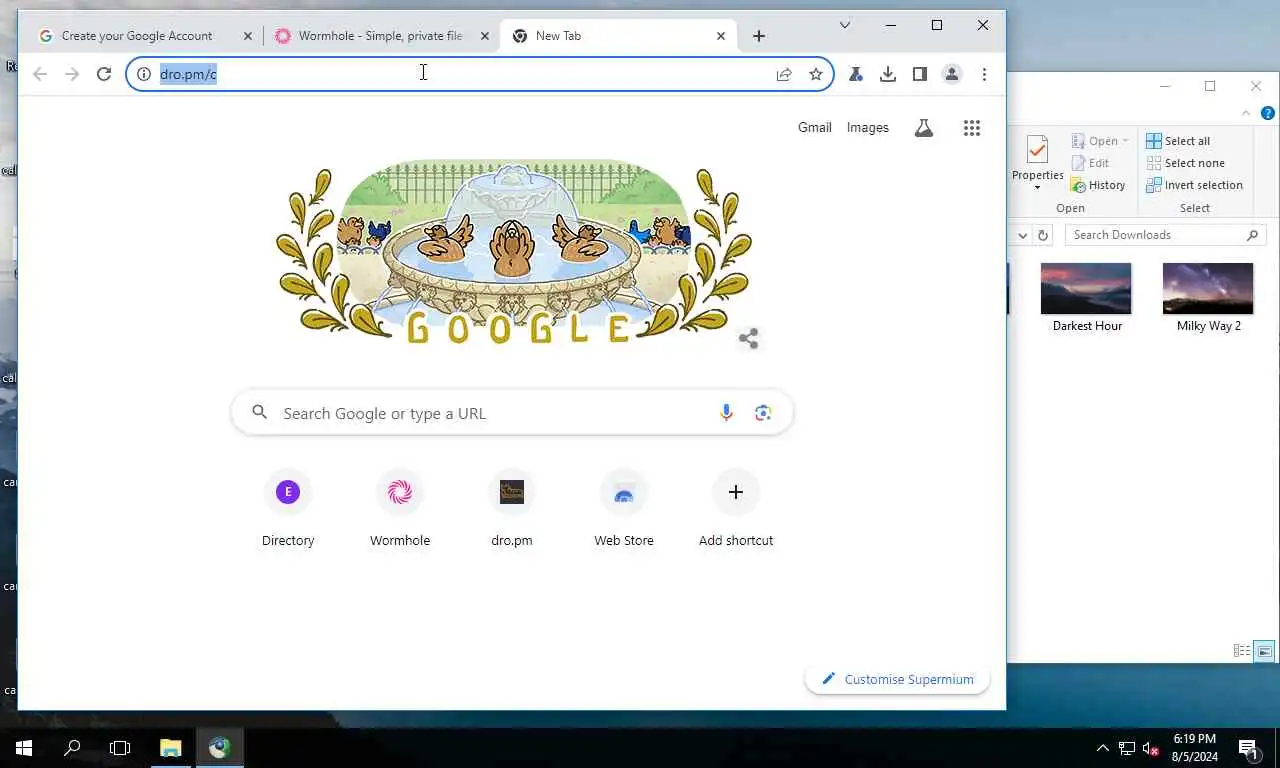Click the network tray icon
Viewport: 1280px width, 768px height.
tap(1126, 748)
